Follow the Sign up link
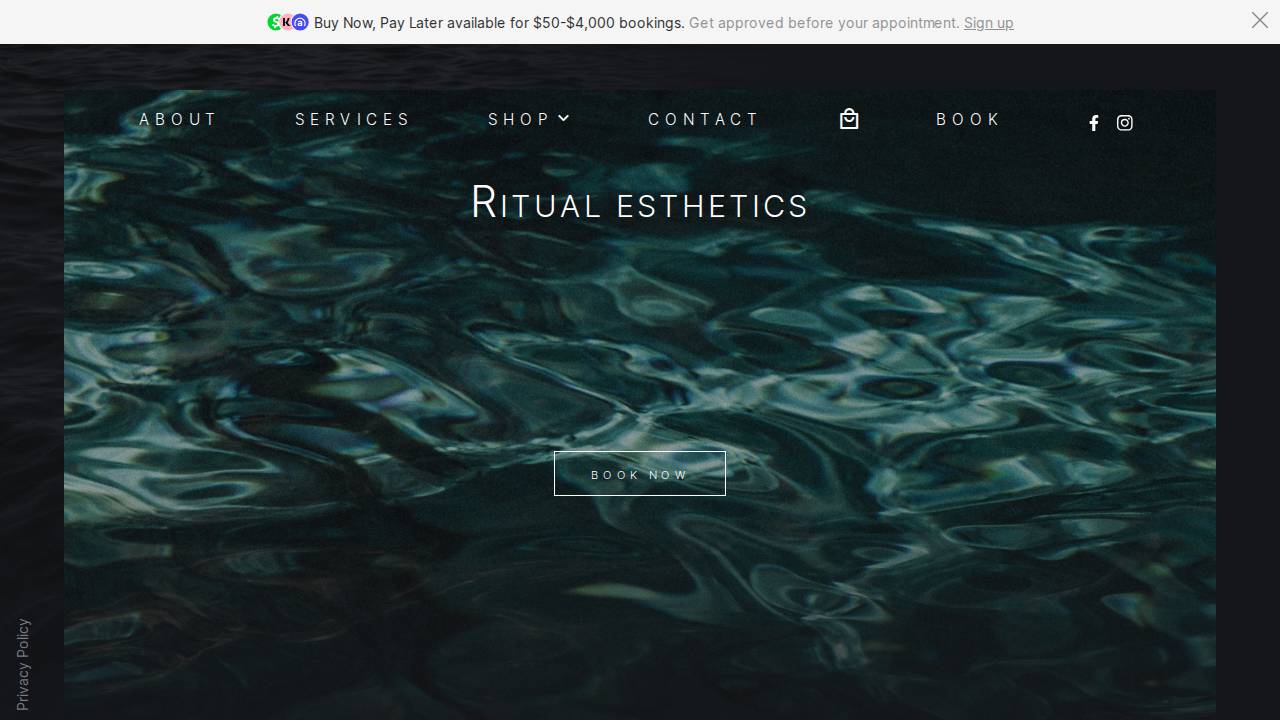 click(x=988, y=22)
